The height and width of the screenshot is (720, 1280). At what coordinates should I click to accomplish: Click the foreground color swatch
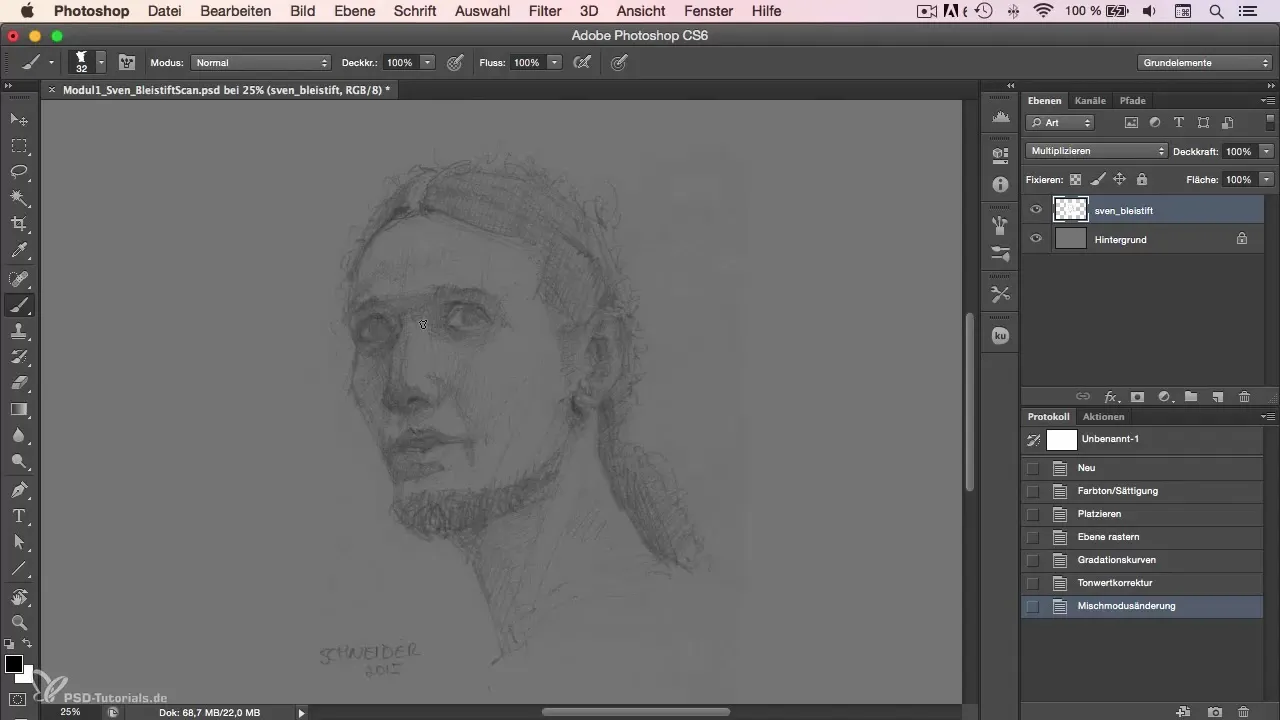(13, 664)
